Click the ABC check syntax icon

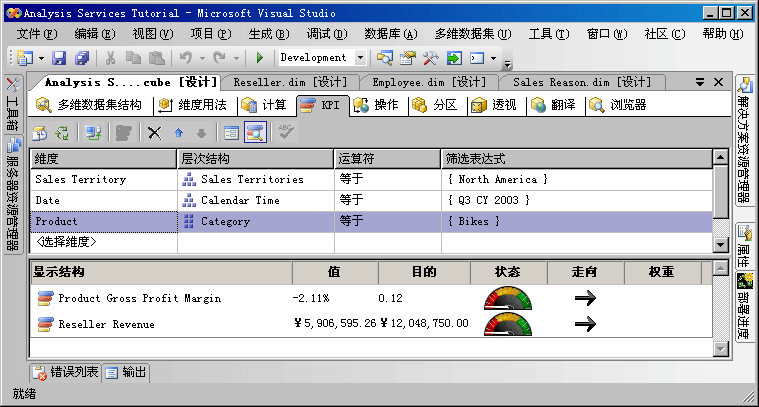(x=286, y=132)
